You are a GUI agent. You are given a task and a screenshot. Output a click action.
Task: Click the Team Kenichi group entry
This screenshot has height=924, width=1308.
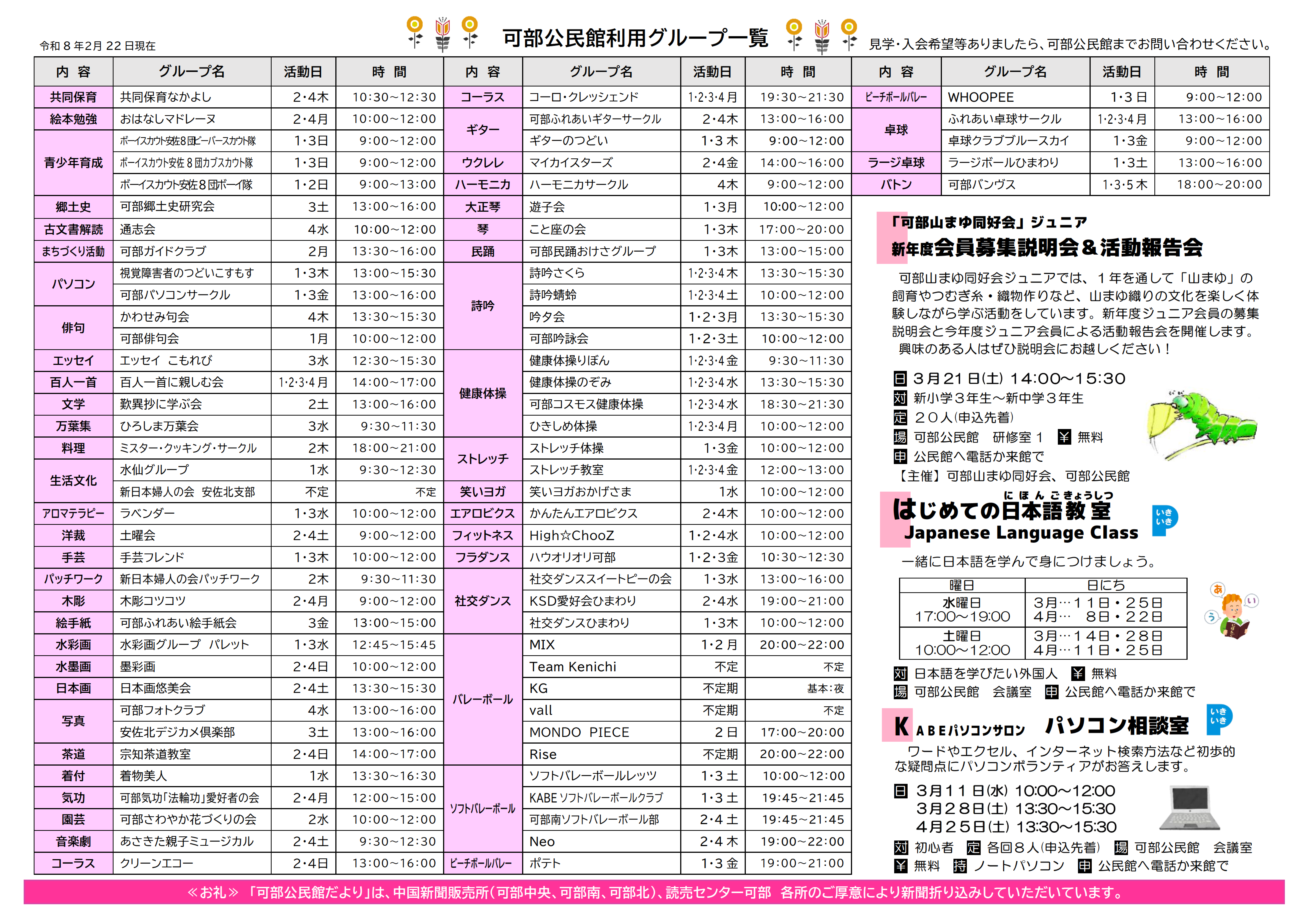572,666
